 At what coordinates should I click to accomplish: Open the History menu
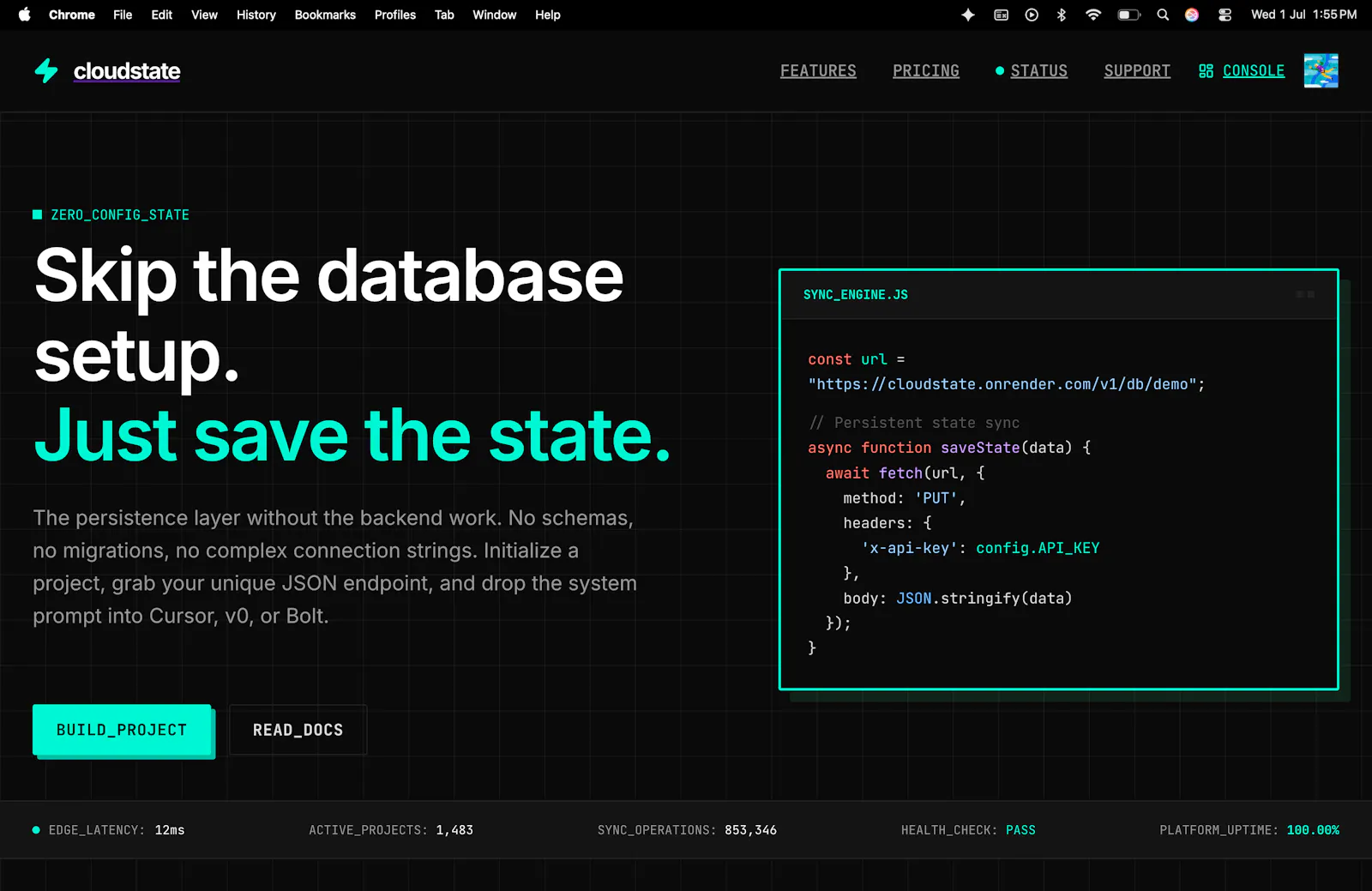[x=256, y=15]
